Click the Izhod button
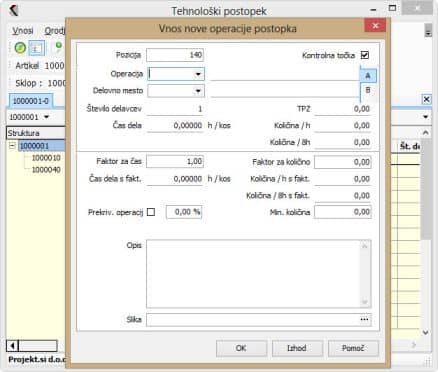Screen dimensions: 438x372 click(297, 348)
